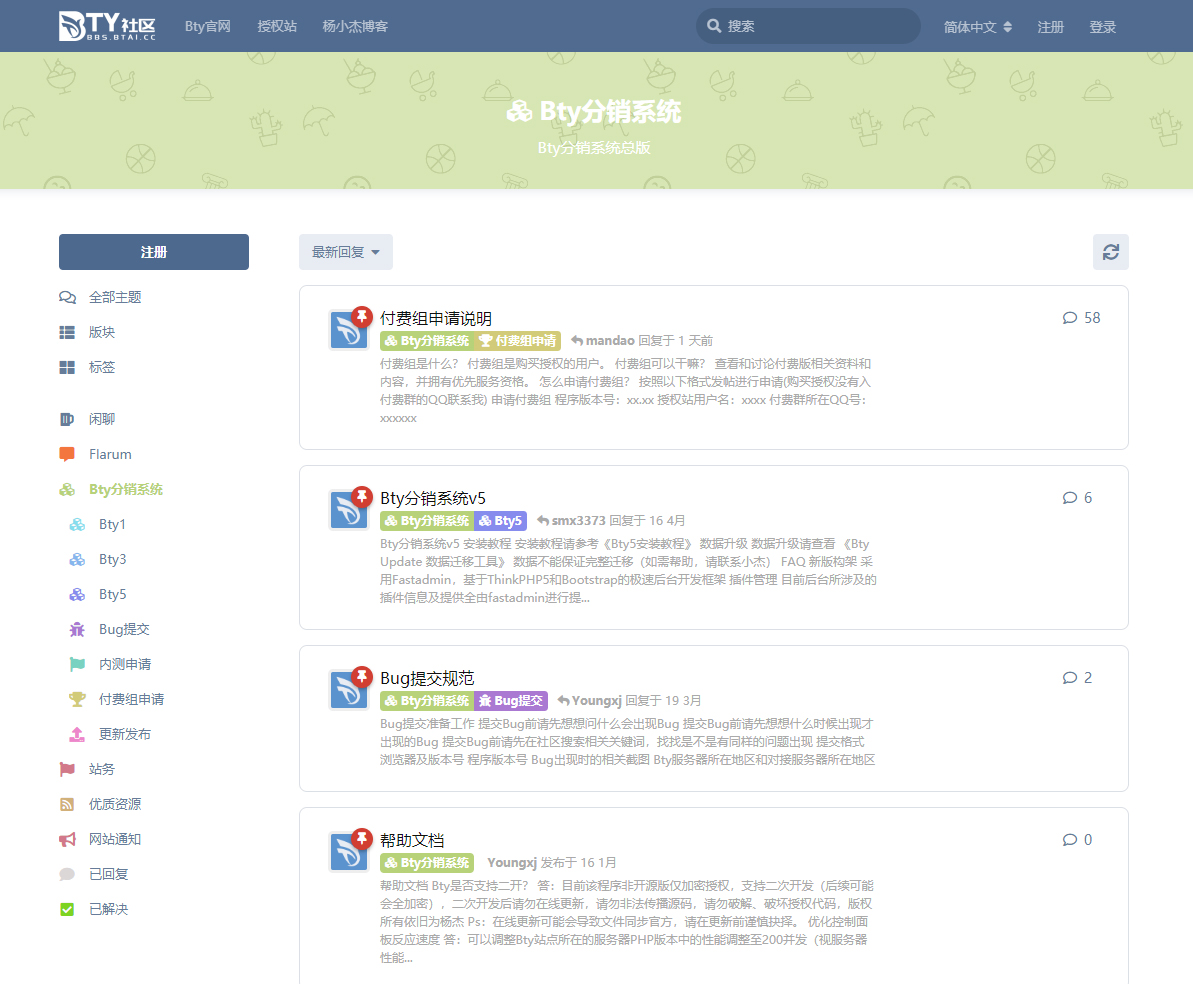Go to 杨小杰博客 in header

tap(355, 27)
